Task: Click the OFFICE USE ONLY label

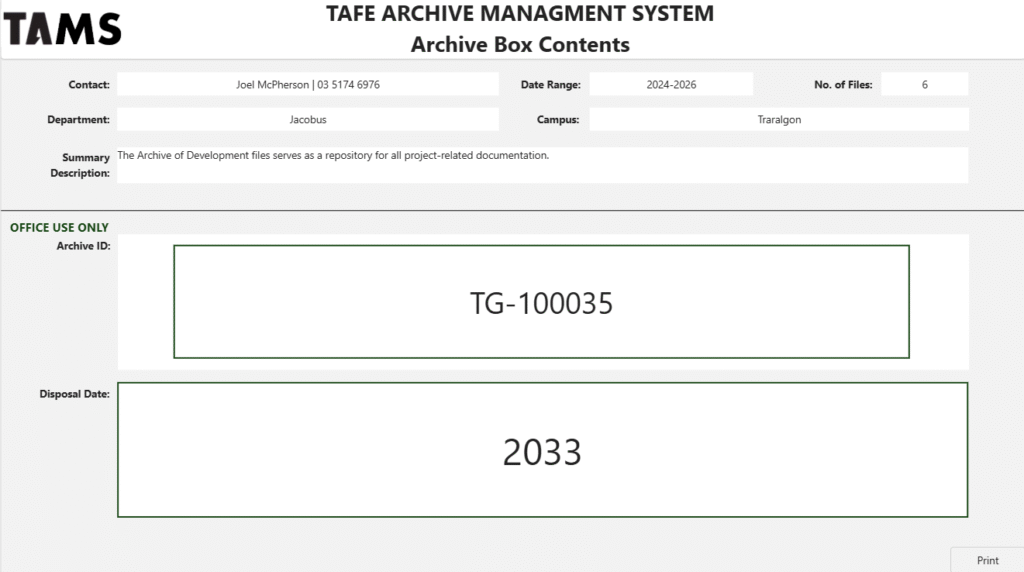Action: 59,227
